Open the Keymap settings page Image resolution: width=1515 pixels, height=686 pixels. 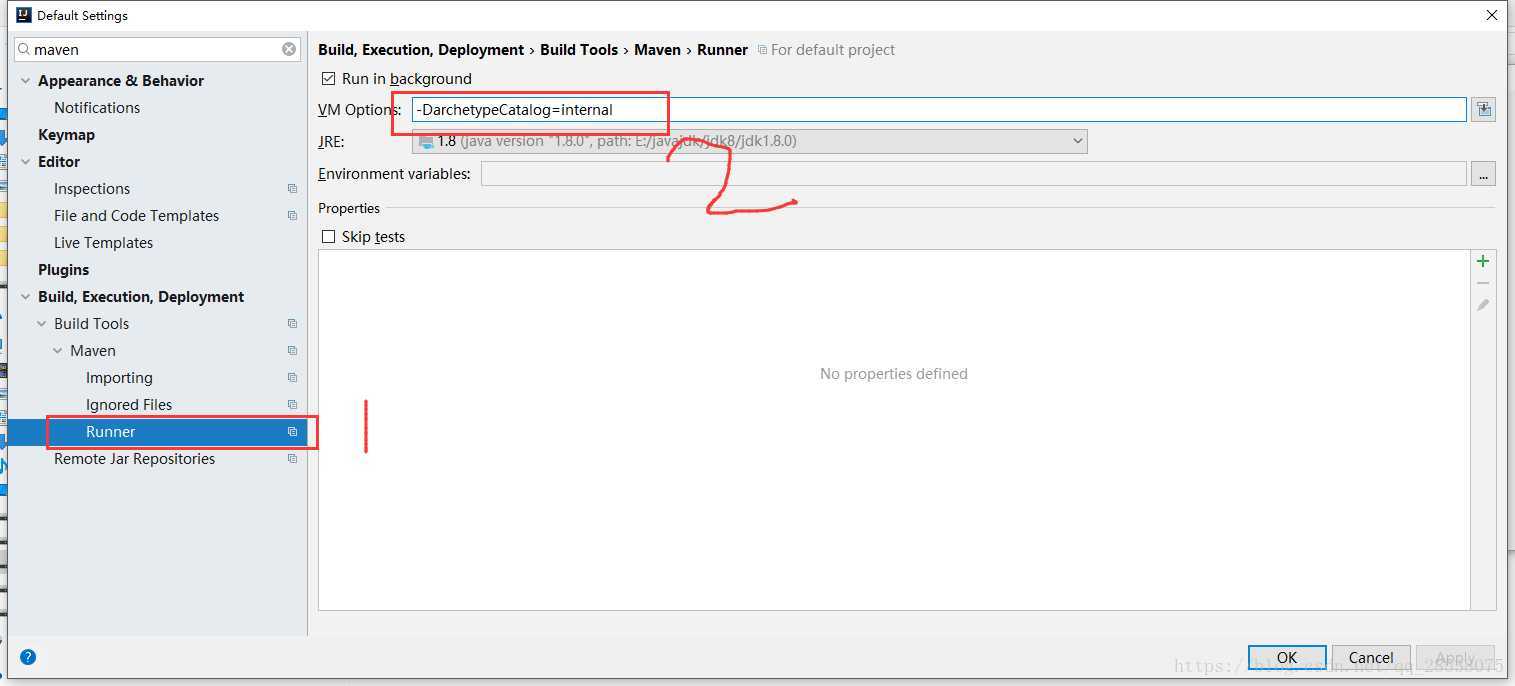[x=66, y=135]
